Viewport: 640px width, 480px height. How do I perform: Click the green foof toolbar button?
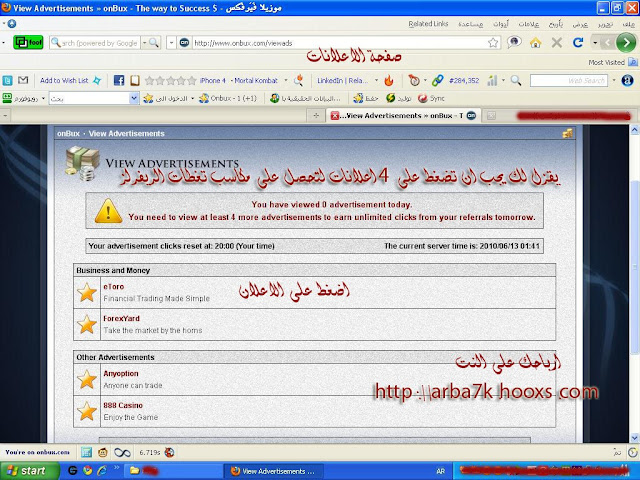pos(28,42)
